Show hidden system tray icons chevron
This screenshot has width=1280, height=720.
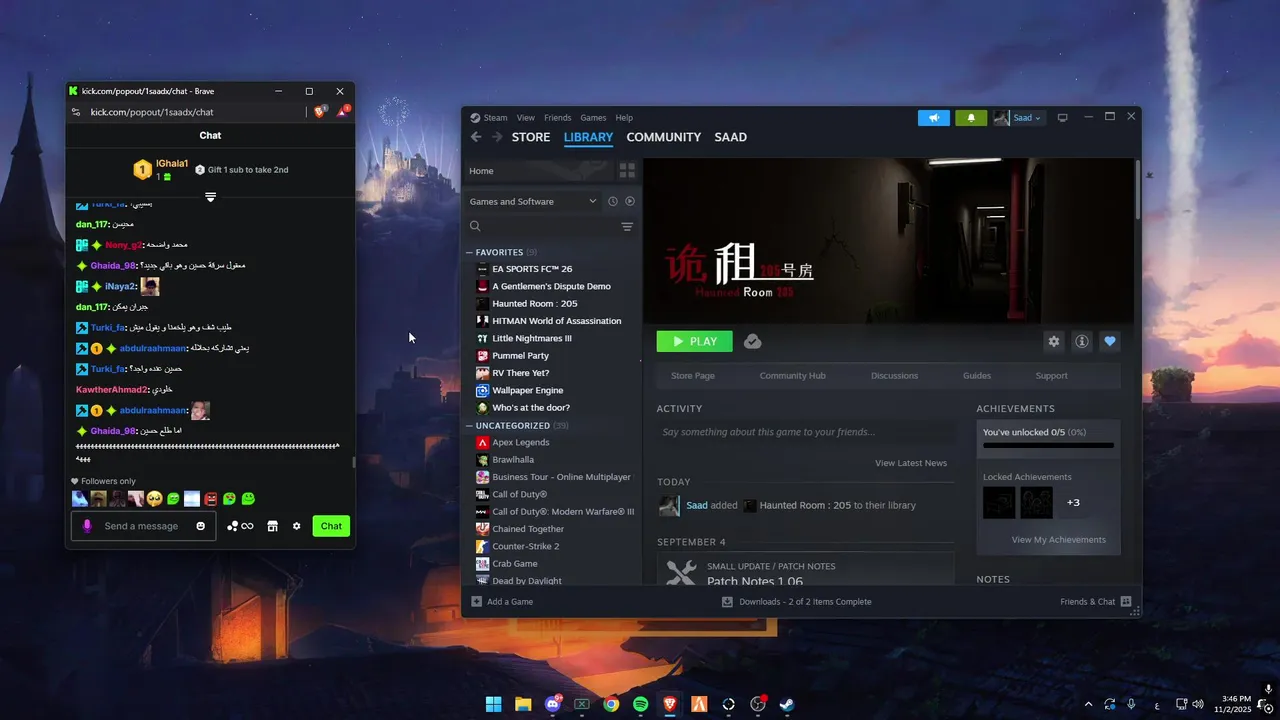pos(1088,704)
